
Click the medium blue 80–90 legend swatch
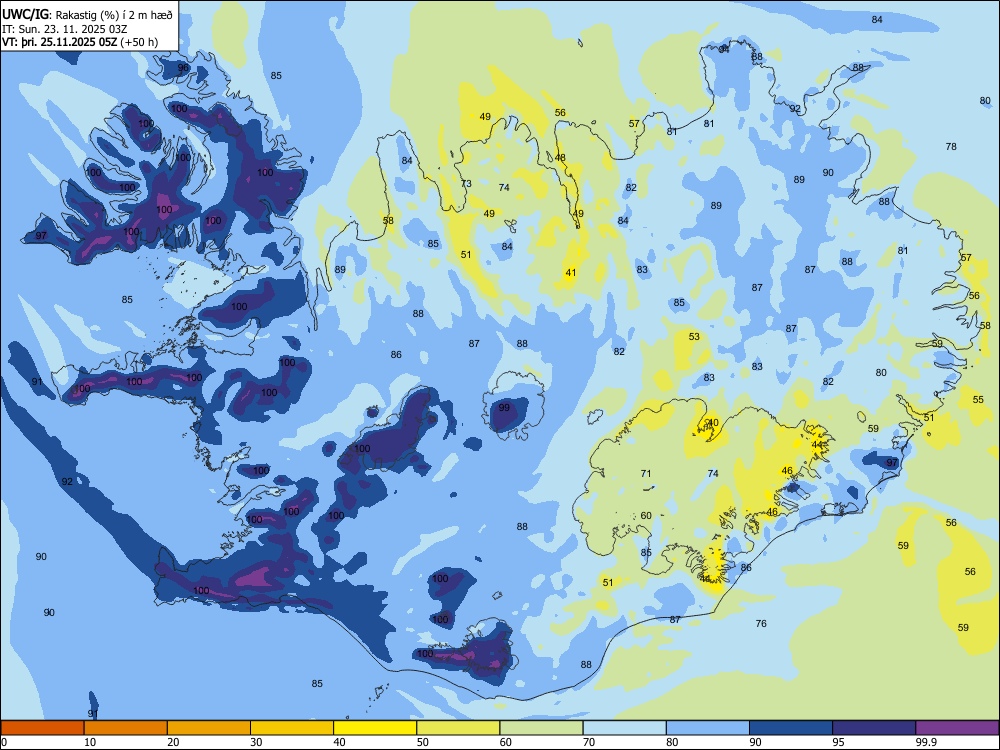click(x=708, y=728)
